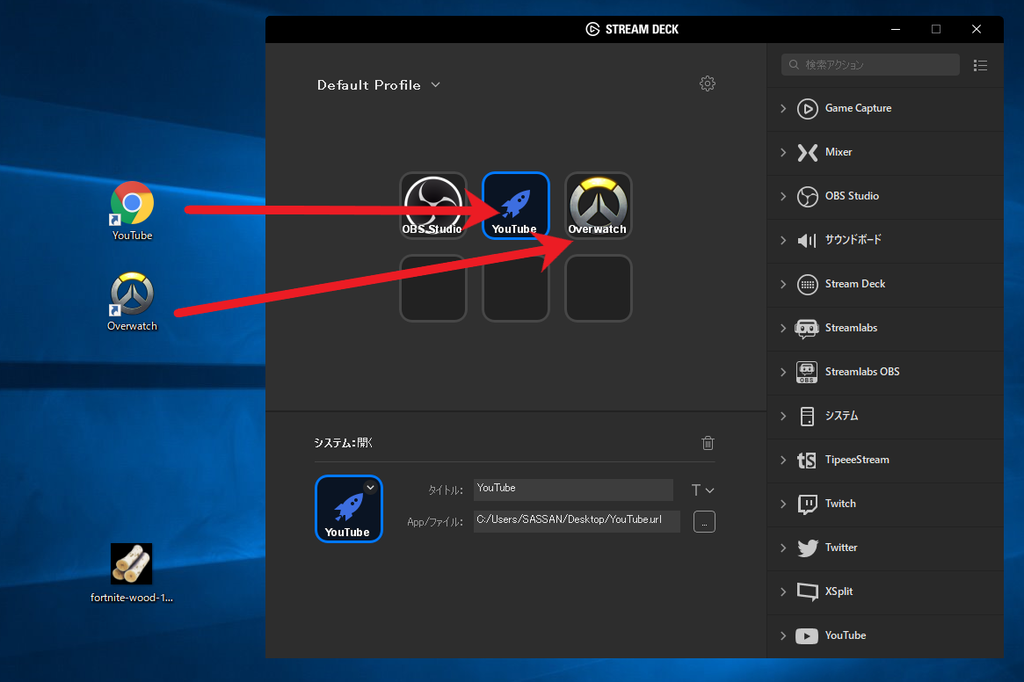Viewport: 1024px width, 682px height.
Task: Click the Twitch category icon
Action: [807, 504]
